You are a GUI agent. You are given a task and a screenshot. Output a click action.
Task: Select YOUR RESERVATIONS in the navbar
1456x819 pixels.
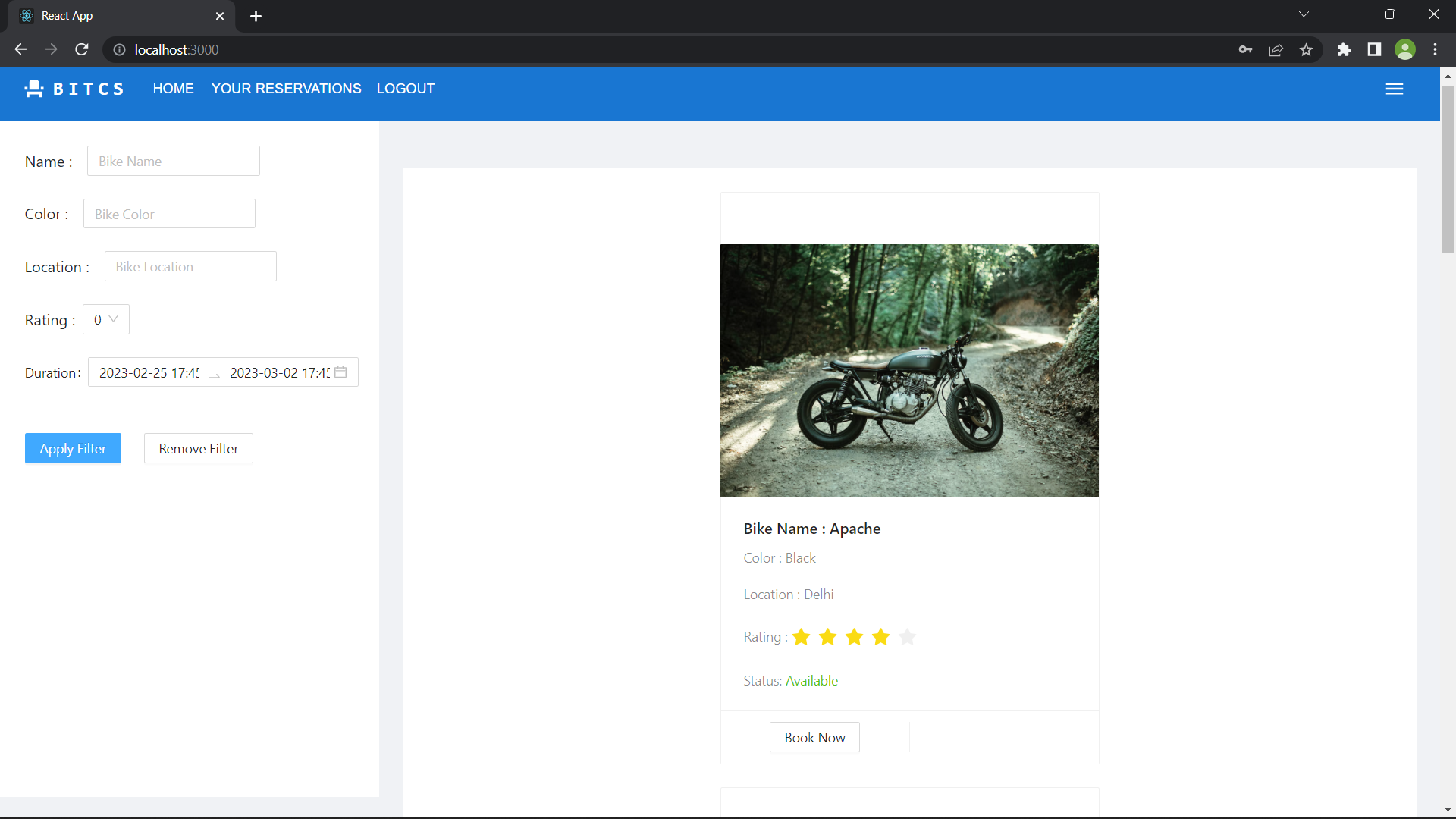(x=286, y=89)
